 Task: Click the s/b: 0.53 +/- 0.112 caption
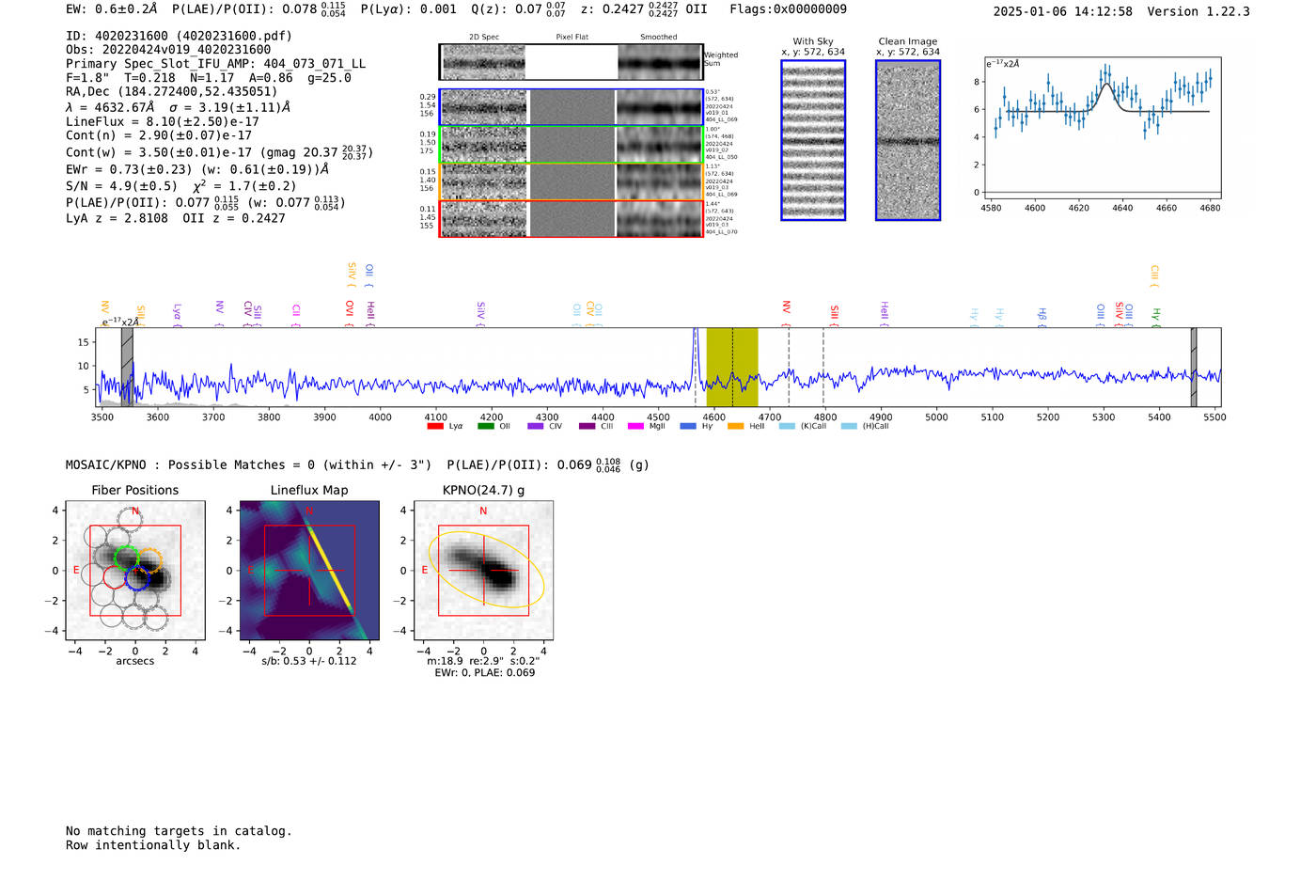coord(309,661)
